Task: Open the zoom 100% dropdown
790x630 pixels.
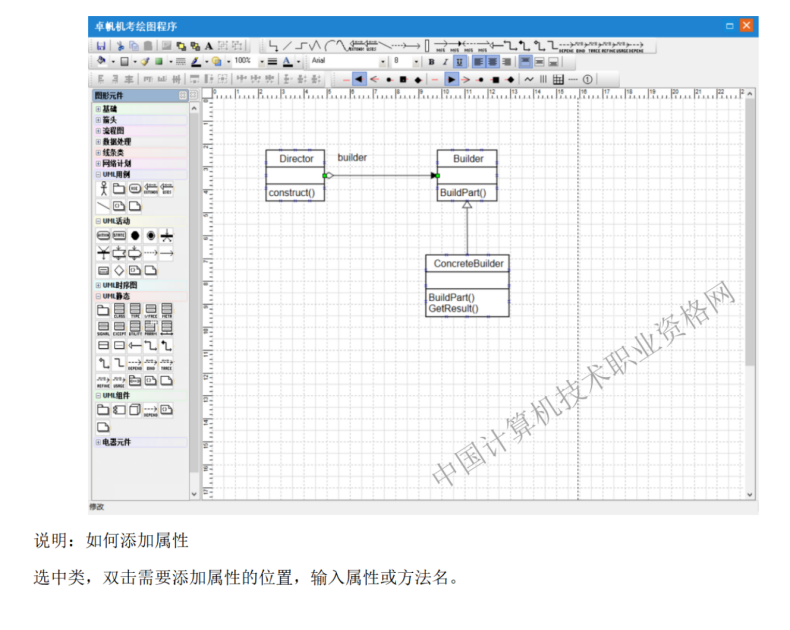Action: tap(262, 62)
